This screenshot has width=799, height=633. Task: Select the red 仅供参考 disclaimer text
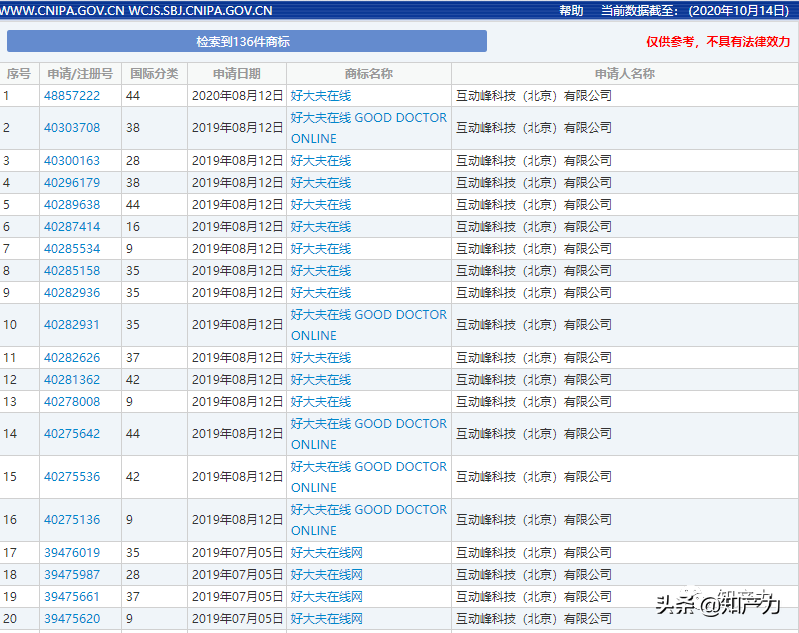[718, 42]
